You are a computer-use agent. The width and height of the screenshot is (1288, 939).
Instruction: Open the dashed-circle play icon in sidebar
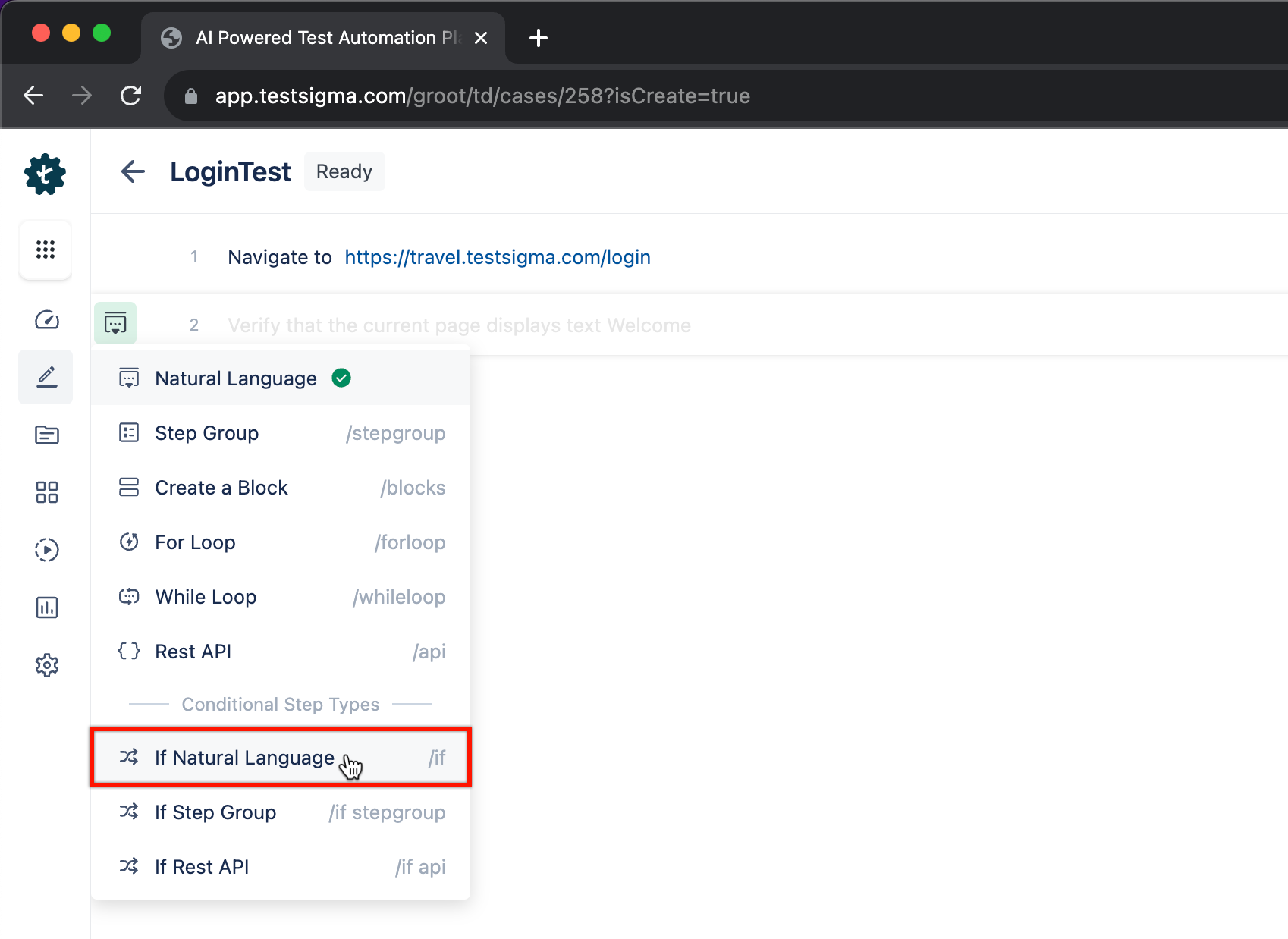[46, 550]
